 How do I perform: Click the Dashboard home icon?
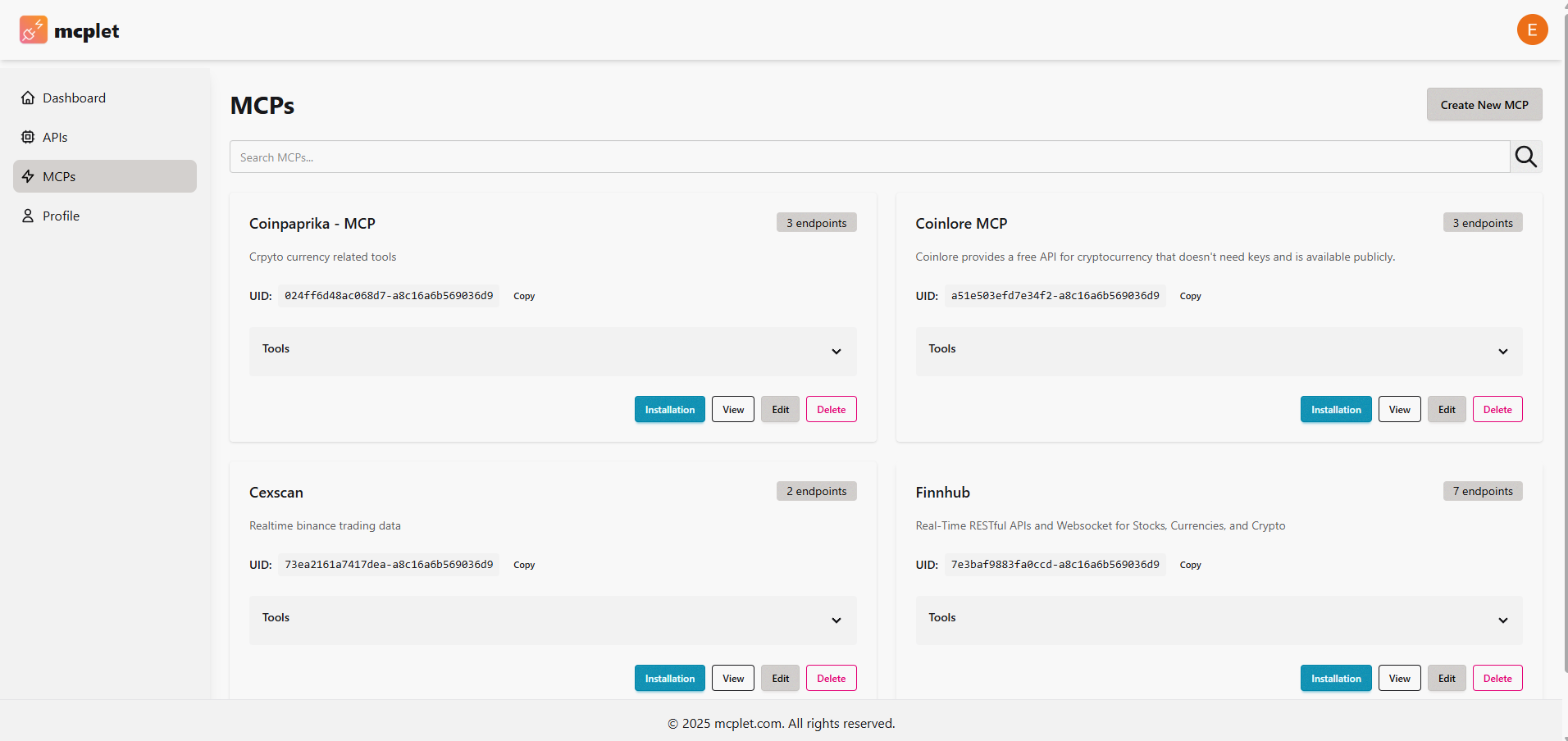point(28,98)
